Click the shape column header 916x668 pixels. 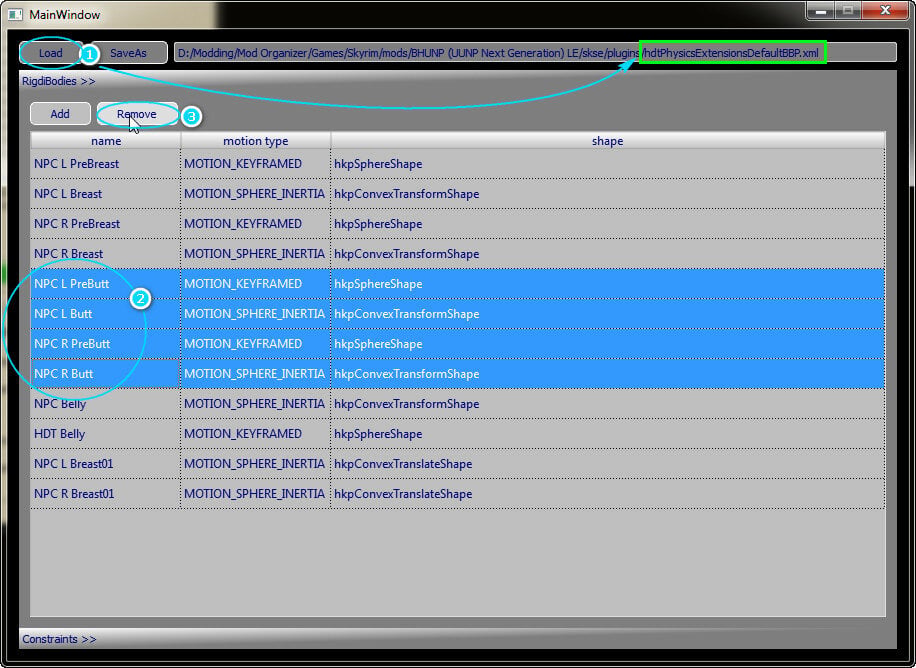[x=608, y=140]
